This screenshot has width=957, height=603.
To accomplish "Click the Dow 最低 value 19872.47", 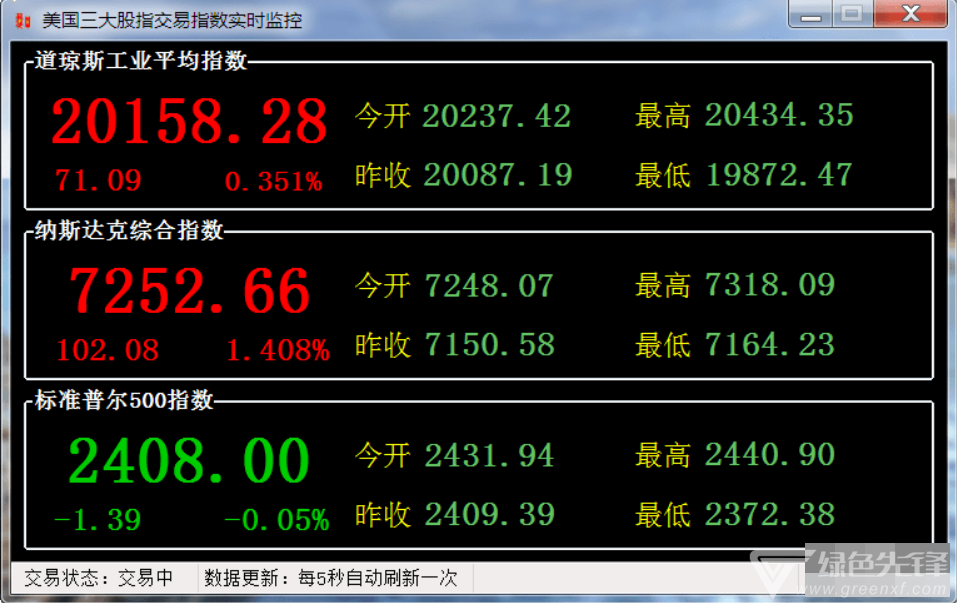I will 779,175.
